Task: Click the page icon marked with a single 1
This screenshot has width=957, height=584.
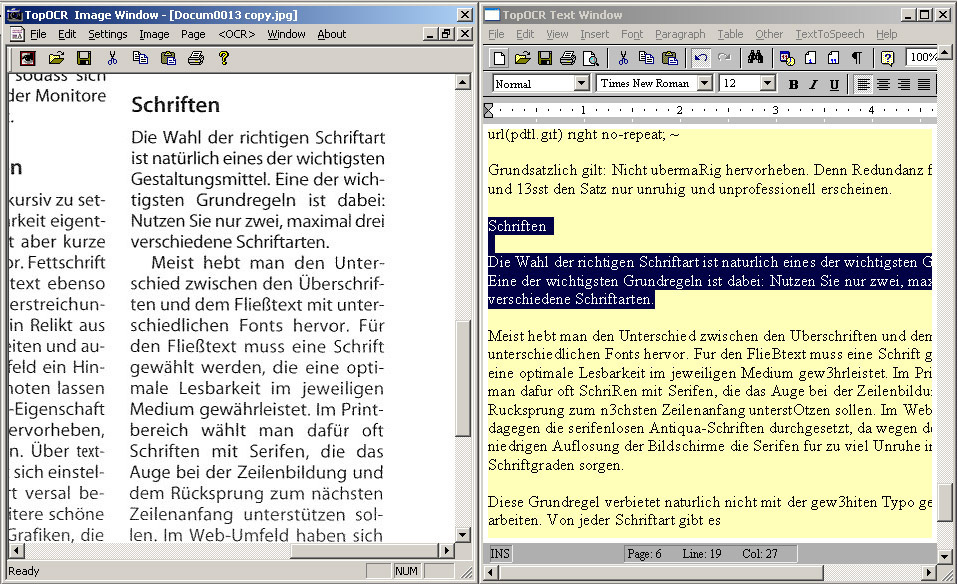Action: pos(811,58)
